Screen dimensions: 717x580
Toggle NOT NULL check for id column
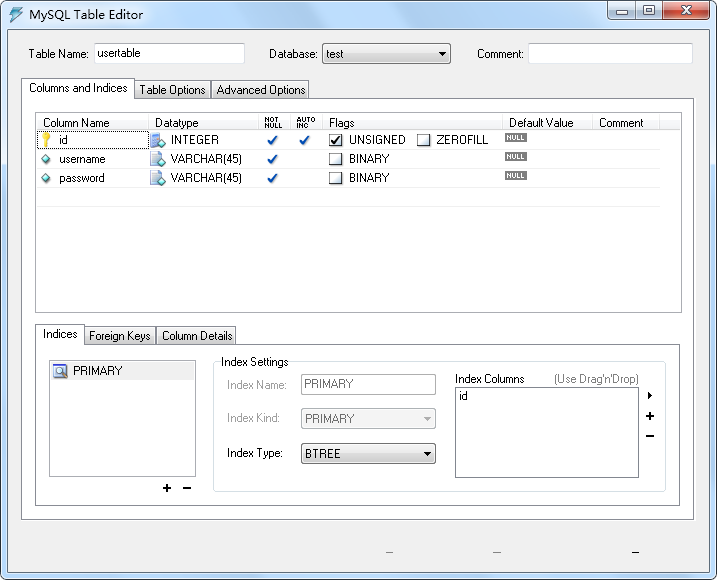pyautogui.click(x=272, y=140)
